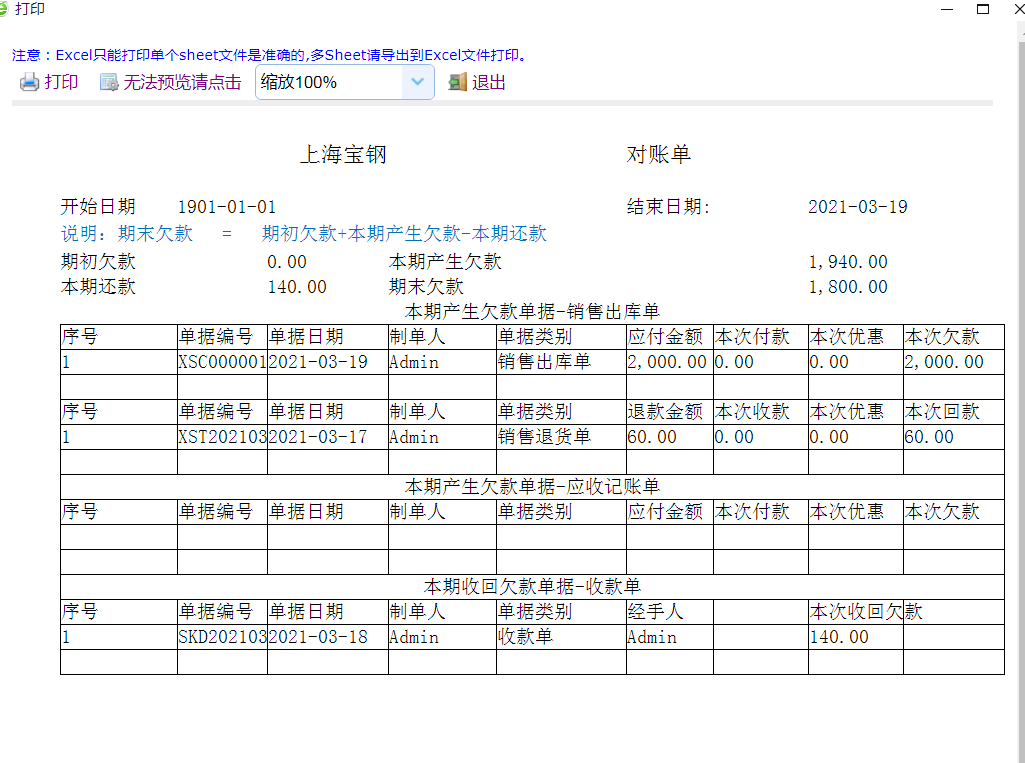The height and width of the screenshot is (763, 1025).
Task: Click the 无法预览请点击 document icon
Action: (x=109, y=83)
